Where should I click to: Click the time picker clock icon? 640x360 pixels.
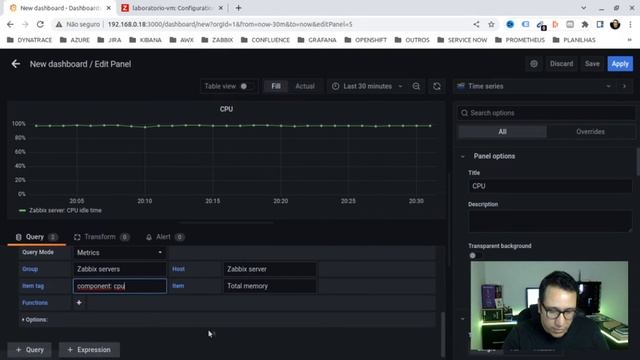click(x=336, y=86)
